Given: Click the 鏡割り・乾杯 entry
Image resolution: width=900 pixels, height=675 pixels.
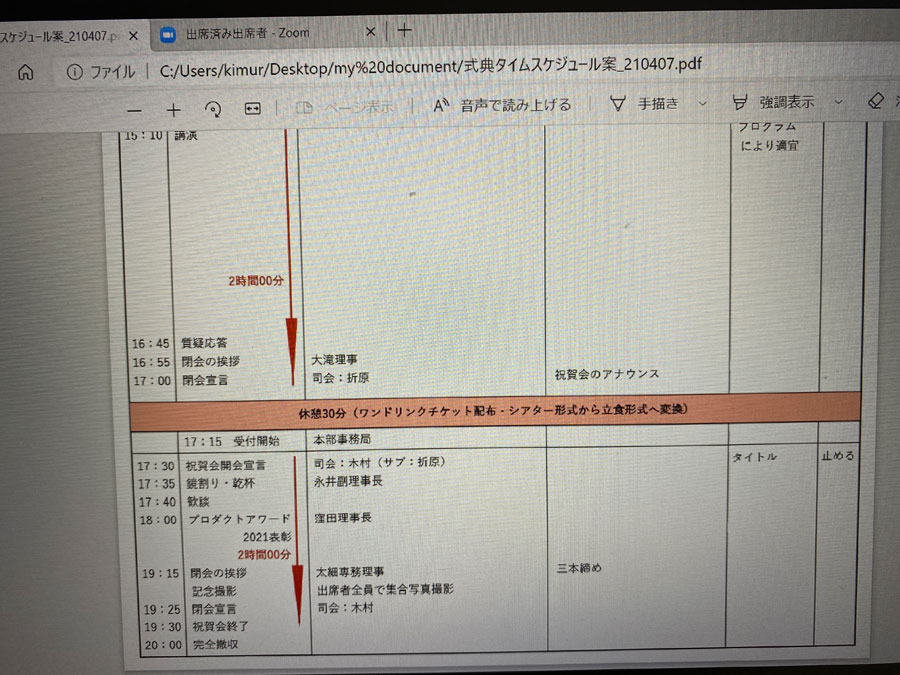Looking at the screenshot, I should click(x=220, y=483).
